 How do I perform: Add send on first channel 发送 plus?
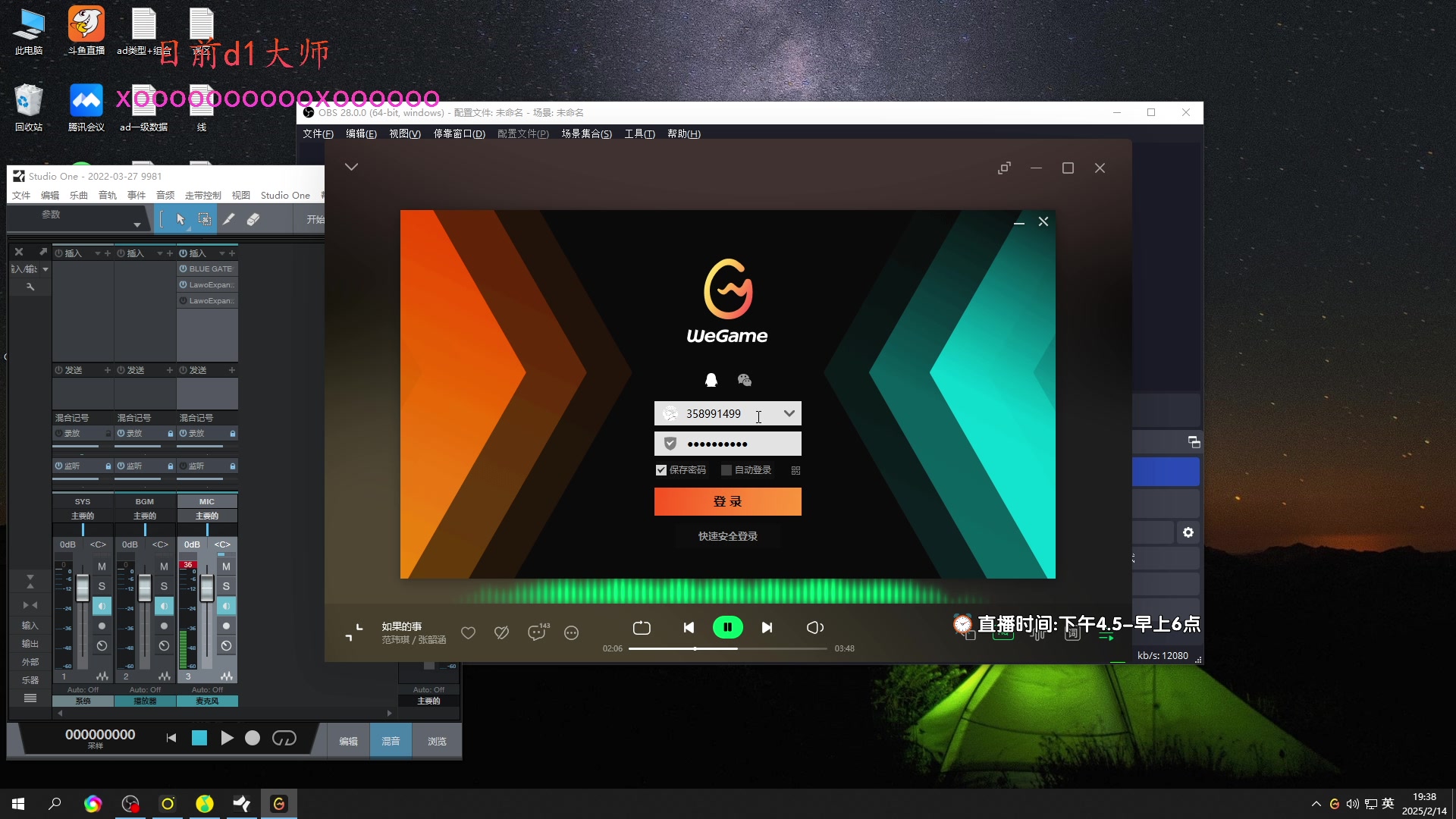coord(108,370)
